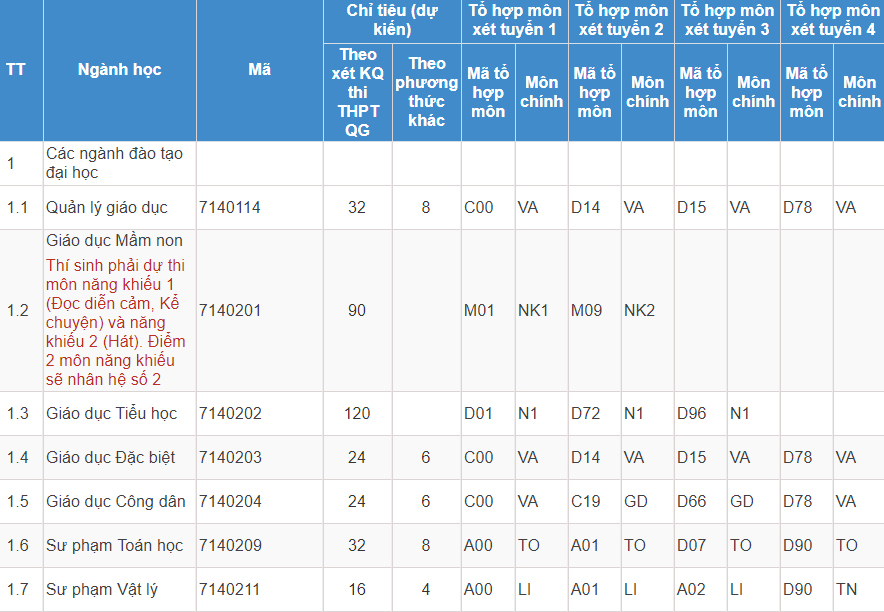Click major code 7140211
Image resolution: width=884 pixels, height=612 pixels.
pyautogui.click(x=230, y=590)
